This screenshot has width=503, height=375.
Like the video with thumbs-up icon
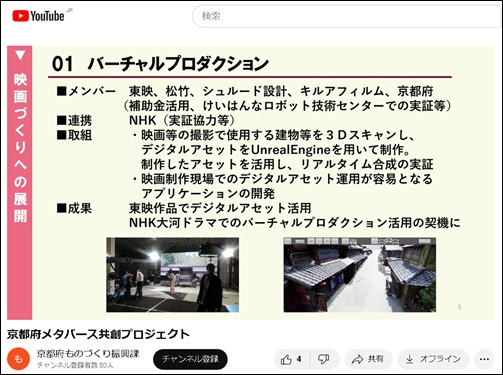coord(286,359)
